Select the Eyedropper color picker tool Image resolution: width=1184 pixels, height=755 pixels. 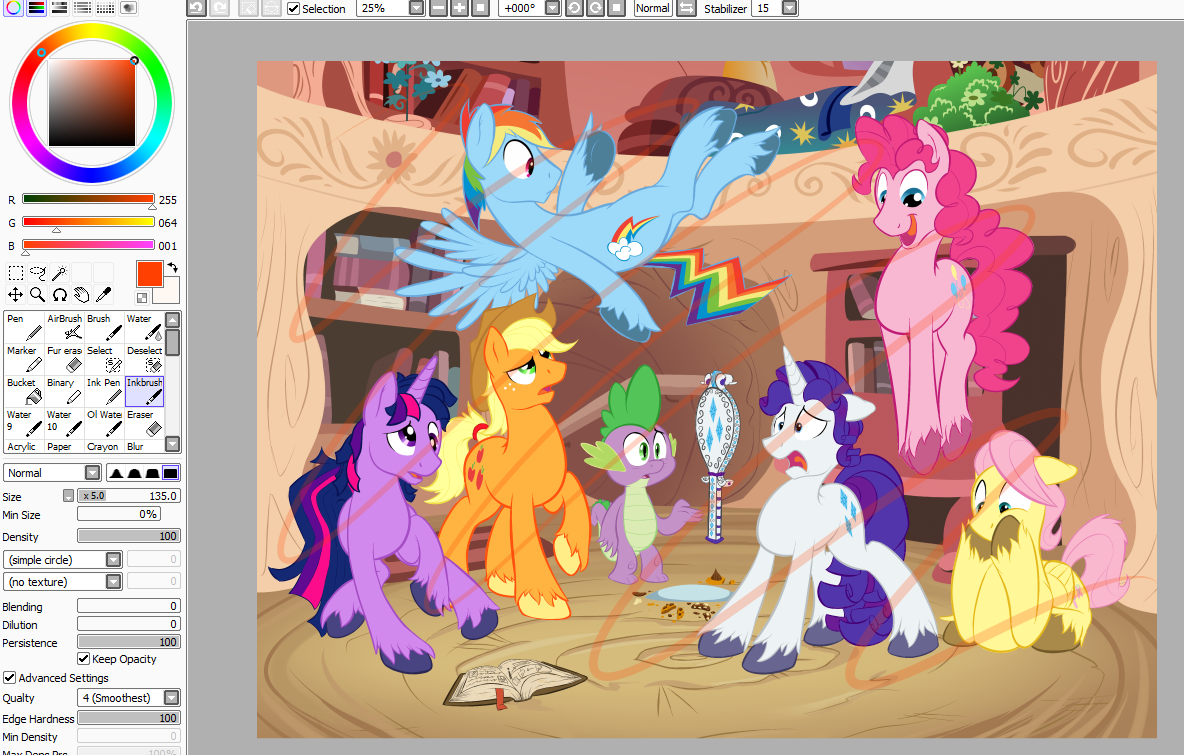coord(103,294)
